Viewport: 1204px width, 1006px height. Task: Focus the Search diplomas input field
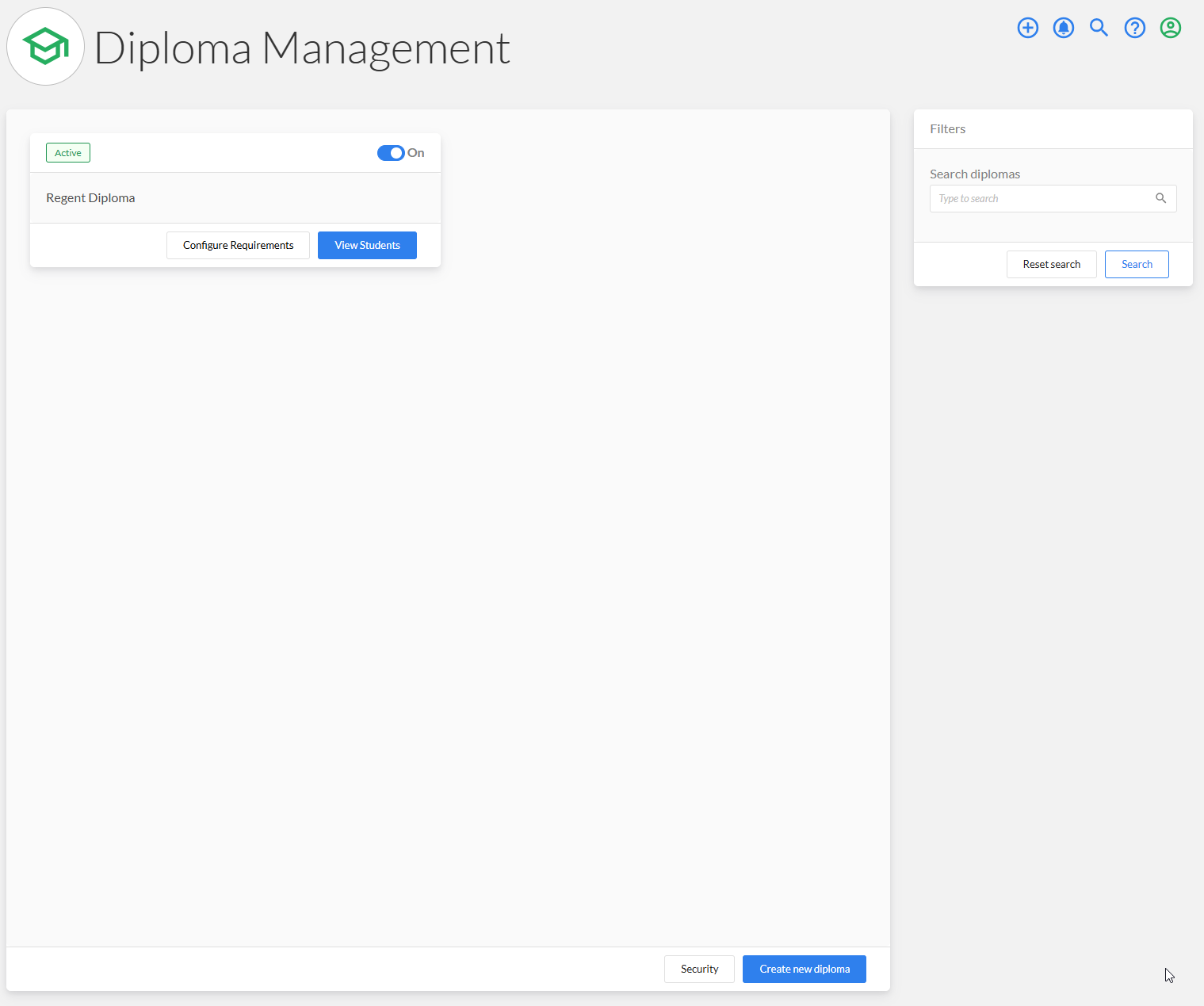coord(1053,198)
